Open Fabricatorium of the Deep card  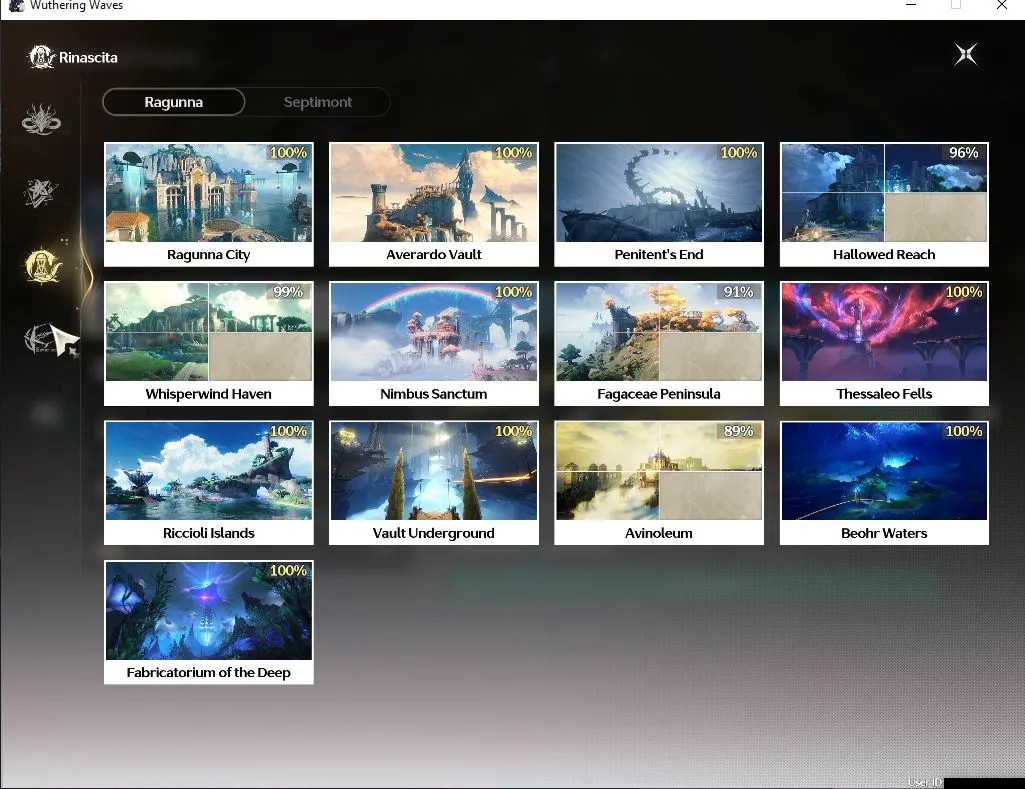(209, 622)
